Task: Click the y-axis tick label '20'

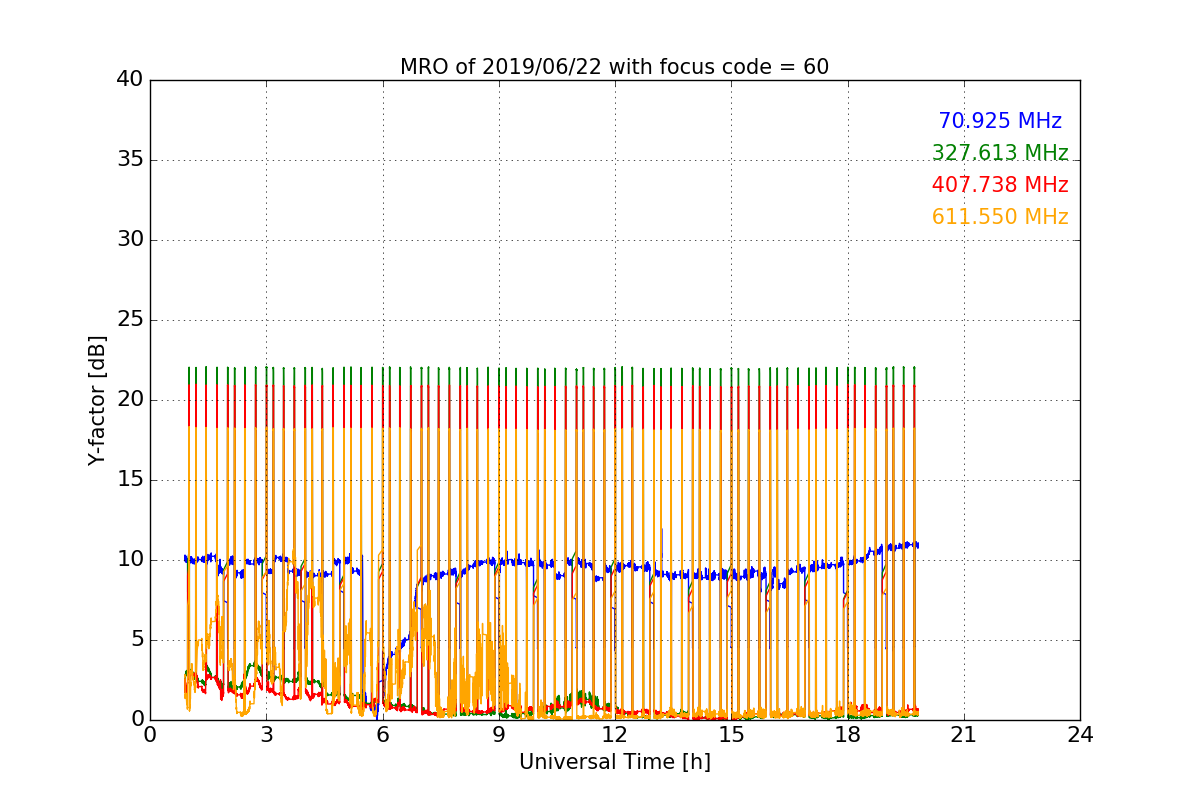Action: [128, 400]
